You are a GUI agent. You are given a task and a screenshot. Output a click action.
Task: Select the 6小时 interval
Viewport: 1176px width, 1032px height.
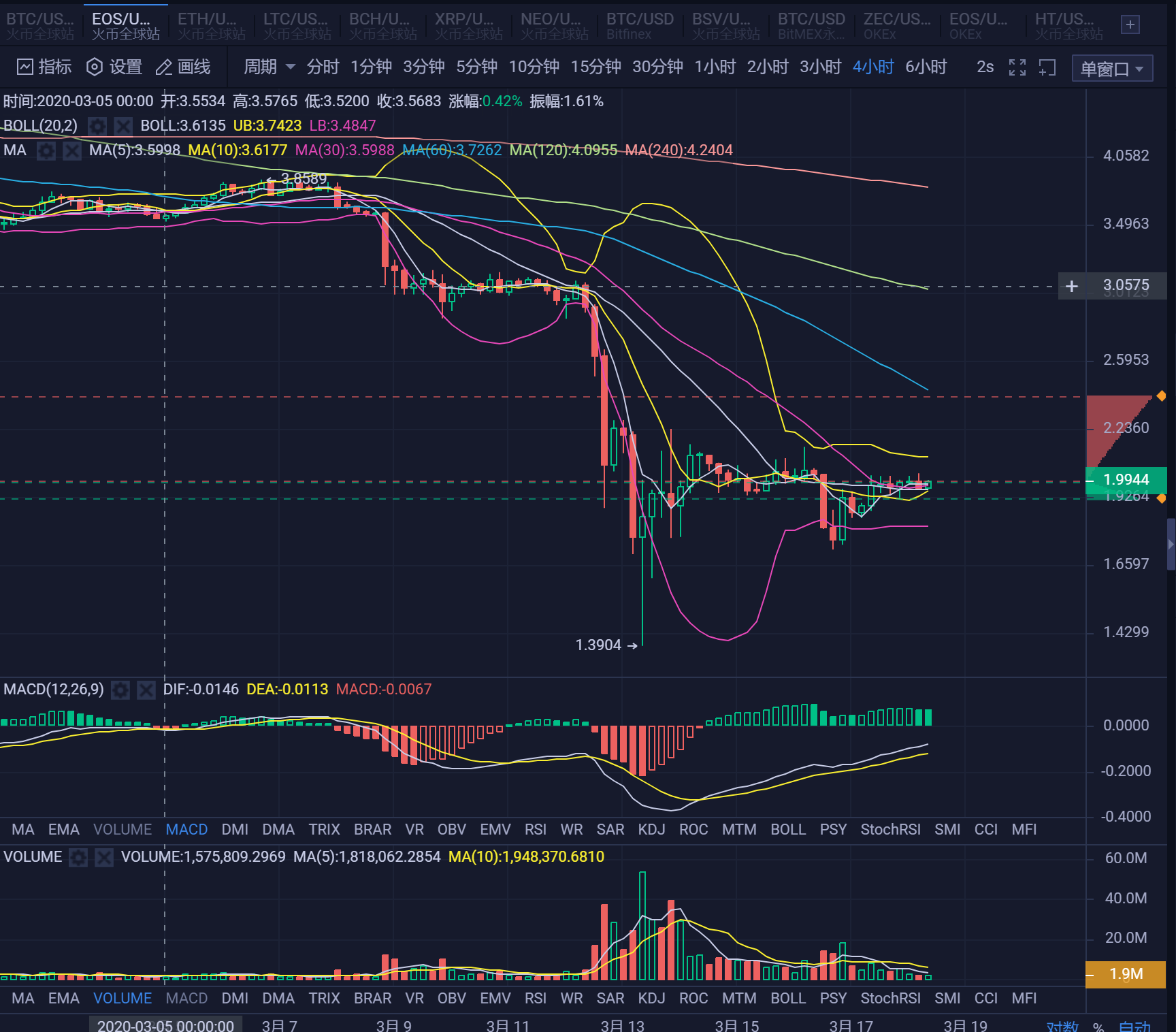pyautogui.click(x=926, y=67)
